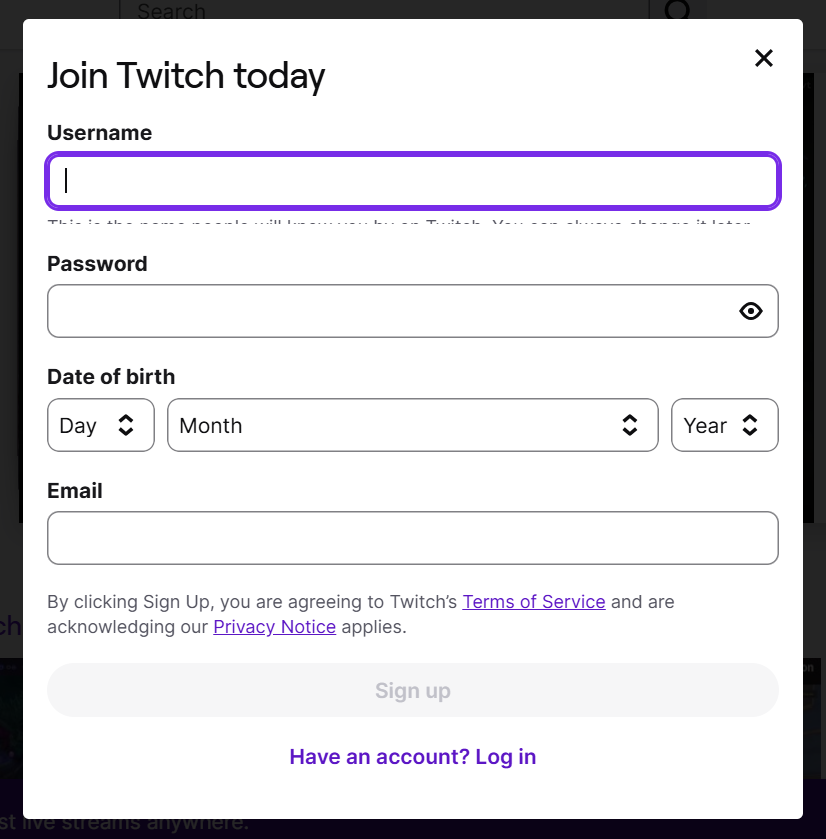Click the Username field label

click(x=99, y=133)
